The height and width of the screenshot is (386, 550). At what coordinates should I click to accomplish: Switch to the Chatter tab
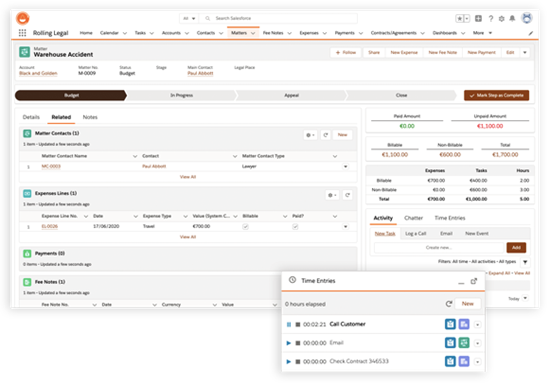point(414,218)
